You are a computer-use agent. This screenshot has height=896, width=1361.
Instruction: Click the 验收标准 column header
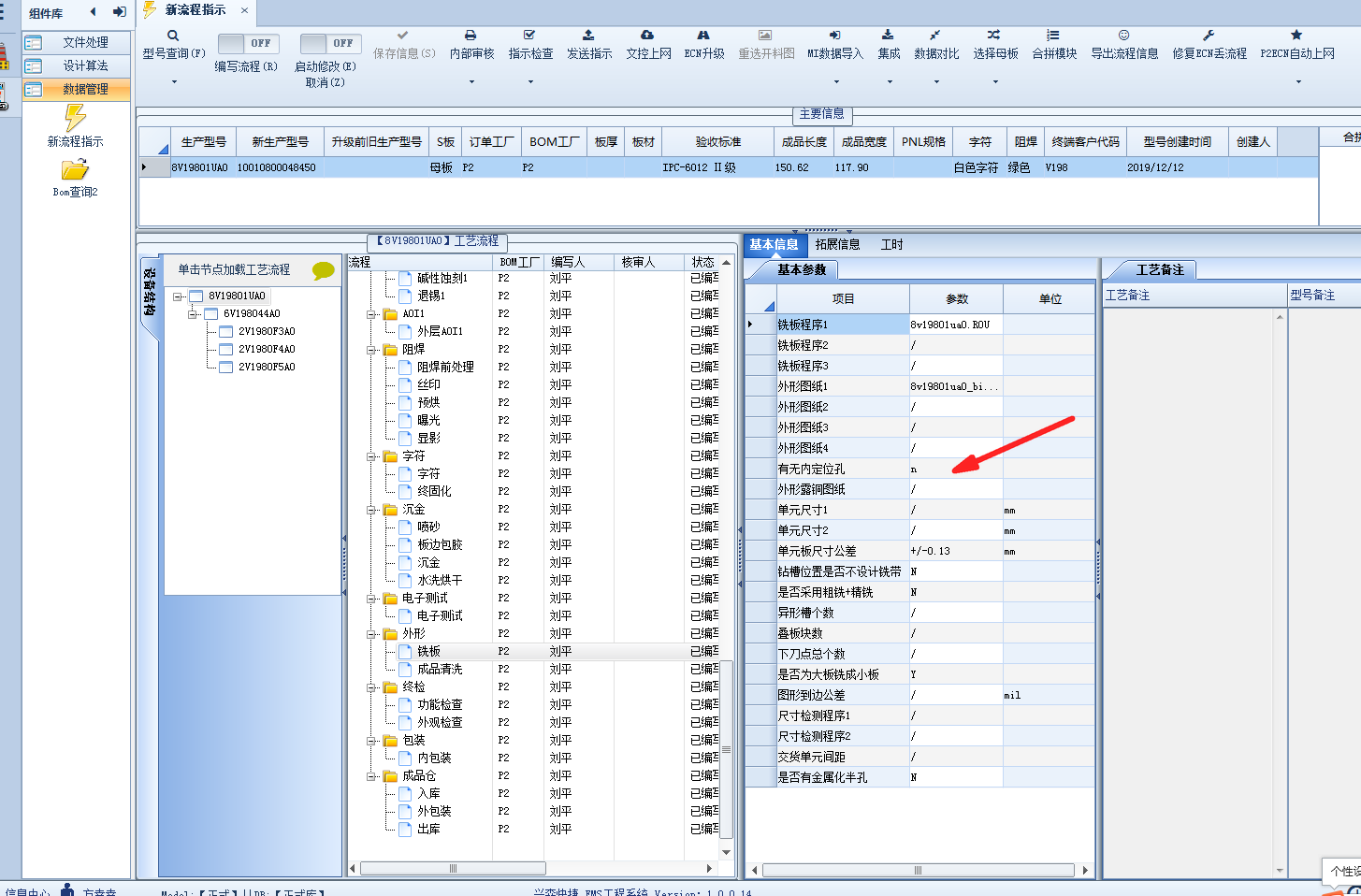[717, 142]
